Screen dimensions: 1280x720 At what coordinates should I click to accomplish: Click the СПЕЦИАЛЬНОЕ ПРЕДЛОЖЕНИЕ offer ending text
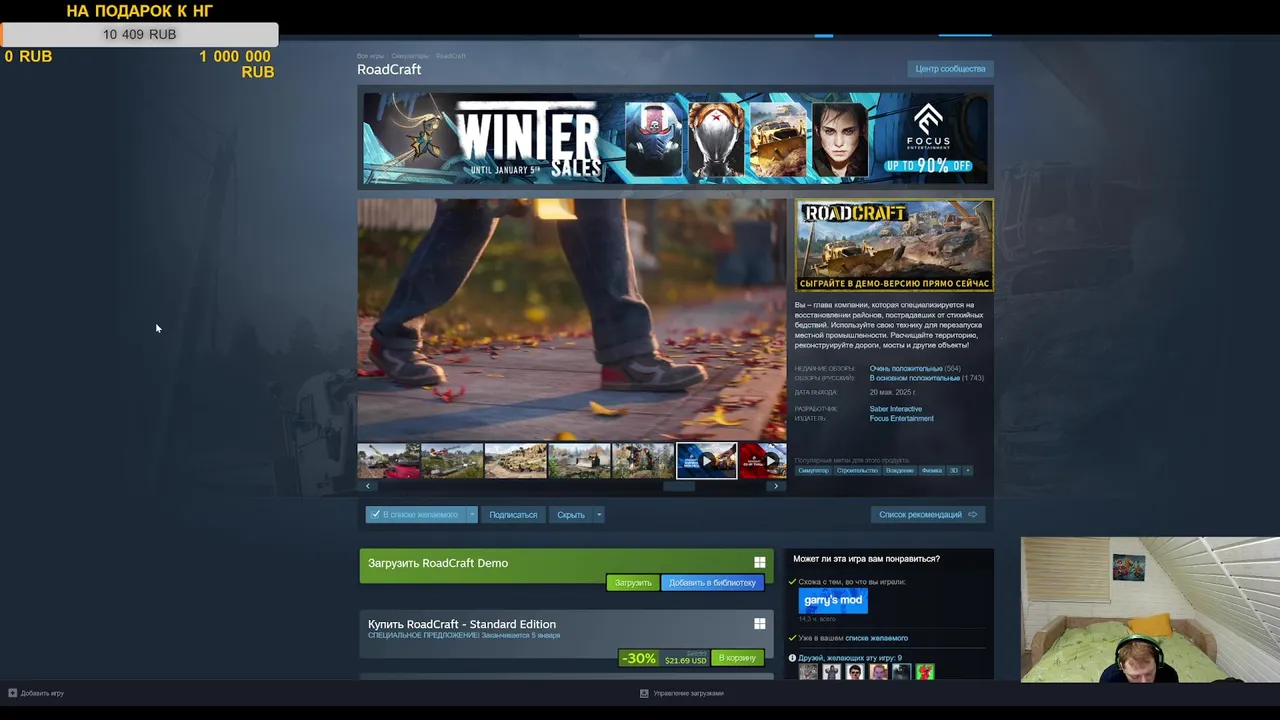point(464,635)
